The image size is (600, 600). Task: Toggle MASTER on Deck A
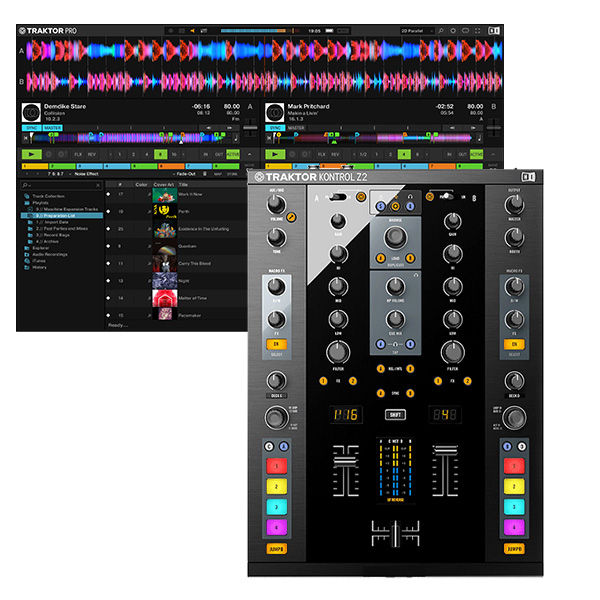point(53,128)
